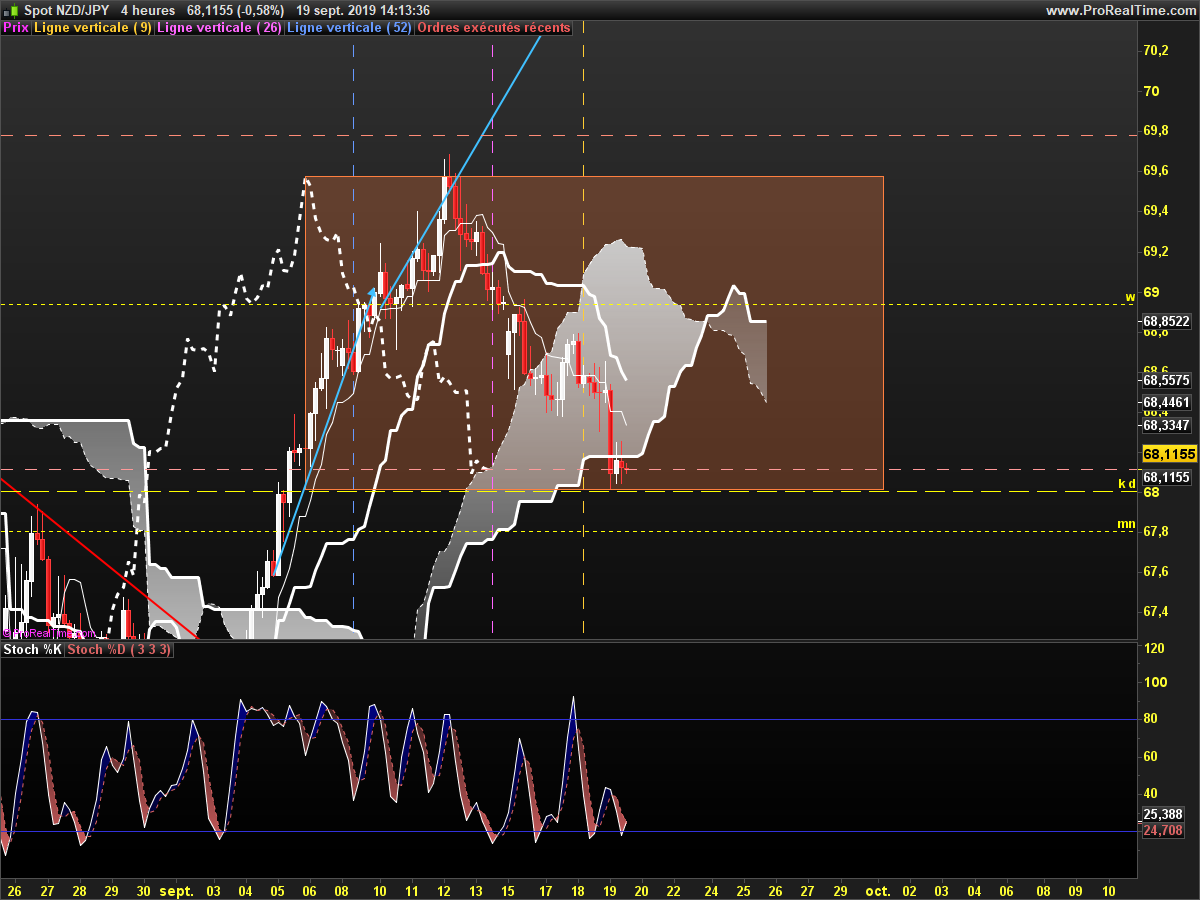Select the red descending trend line
The image size is (1200, 900).
(100, 560)
